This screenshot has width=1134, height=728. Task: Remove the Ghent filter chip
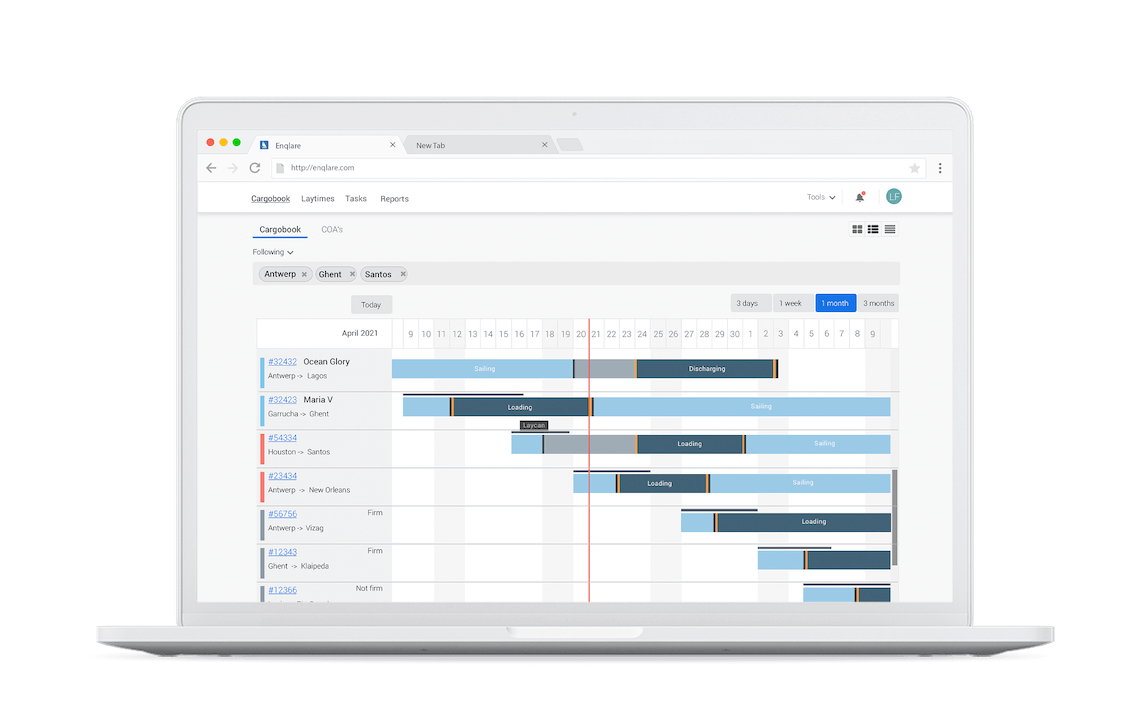click(351, 273)
